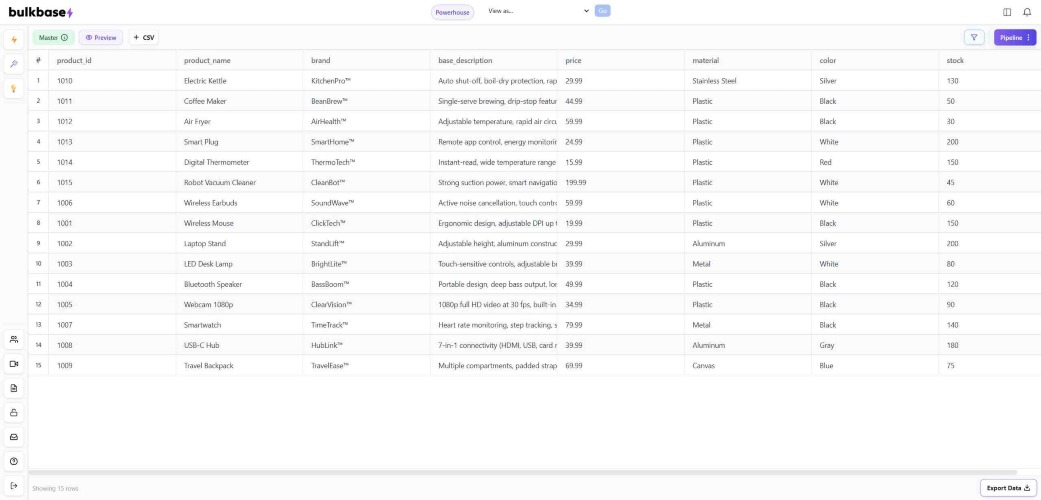Open the team members sidebar icon
This screenshot has height=500, width=1041.
[x=14, y=339]
